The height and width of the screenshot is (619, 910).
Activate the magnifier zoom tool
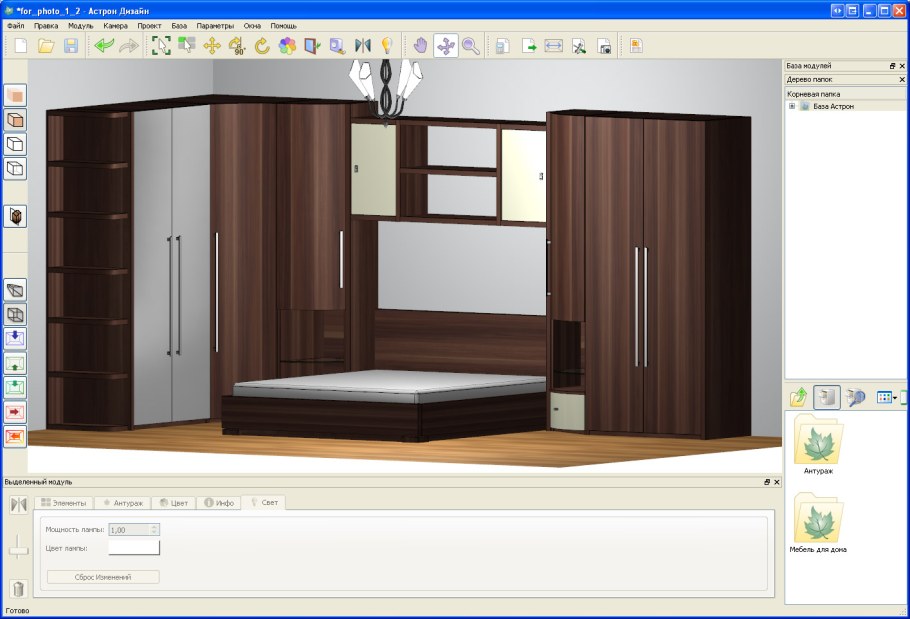pos(470,45)
